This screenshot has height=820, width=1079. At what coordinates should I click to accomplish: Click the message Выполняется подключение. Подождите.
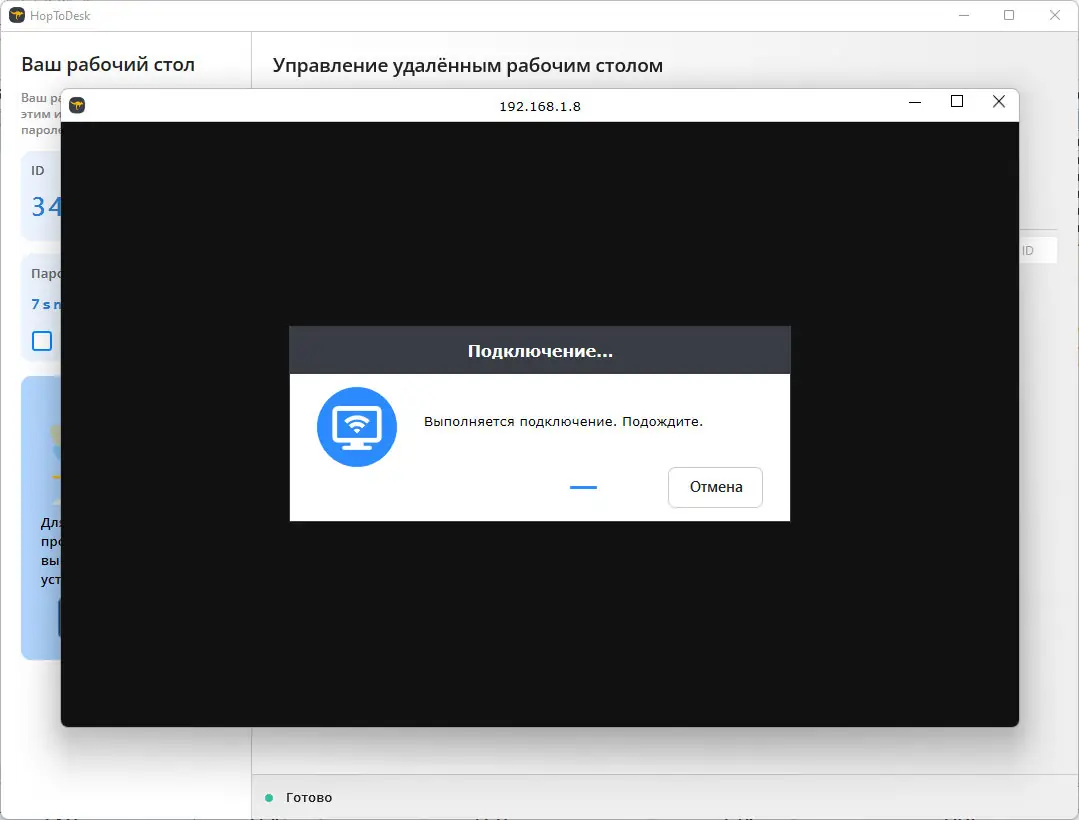tap(563, 422)
